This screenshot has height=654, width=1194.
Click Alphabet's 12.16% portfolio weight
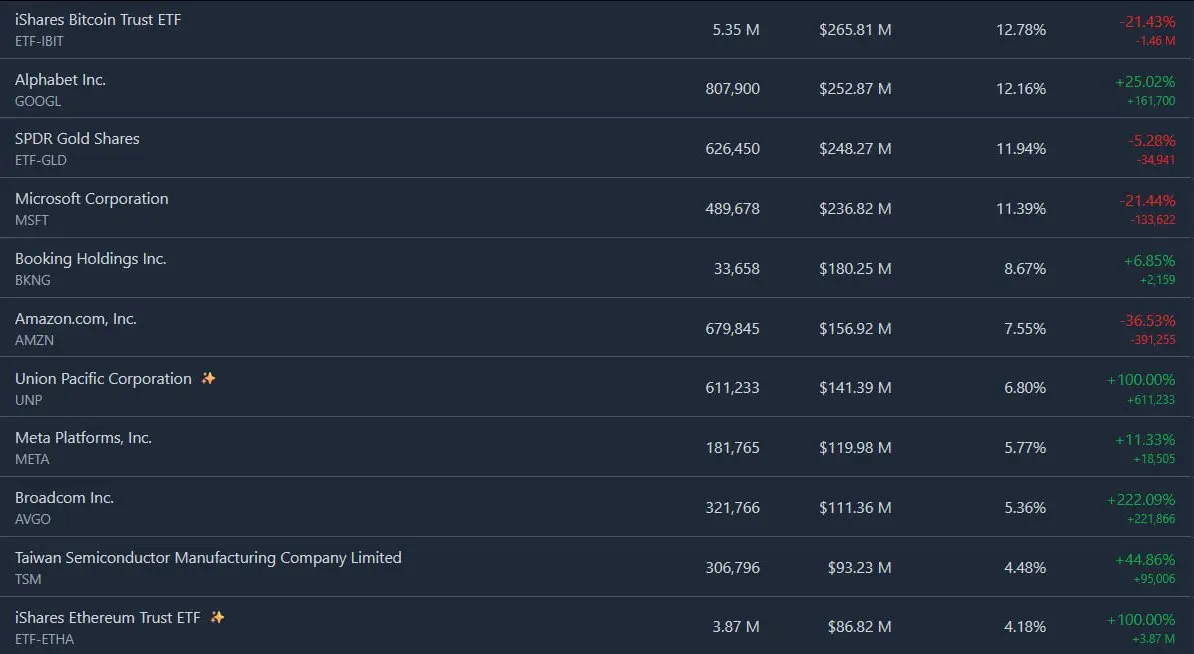[x=1021, y=89]
